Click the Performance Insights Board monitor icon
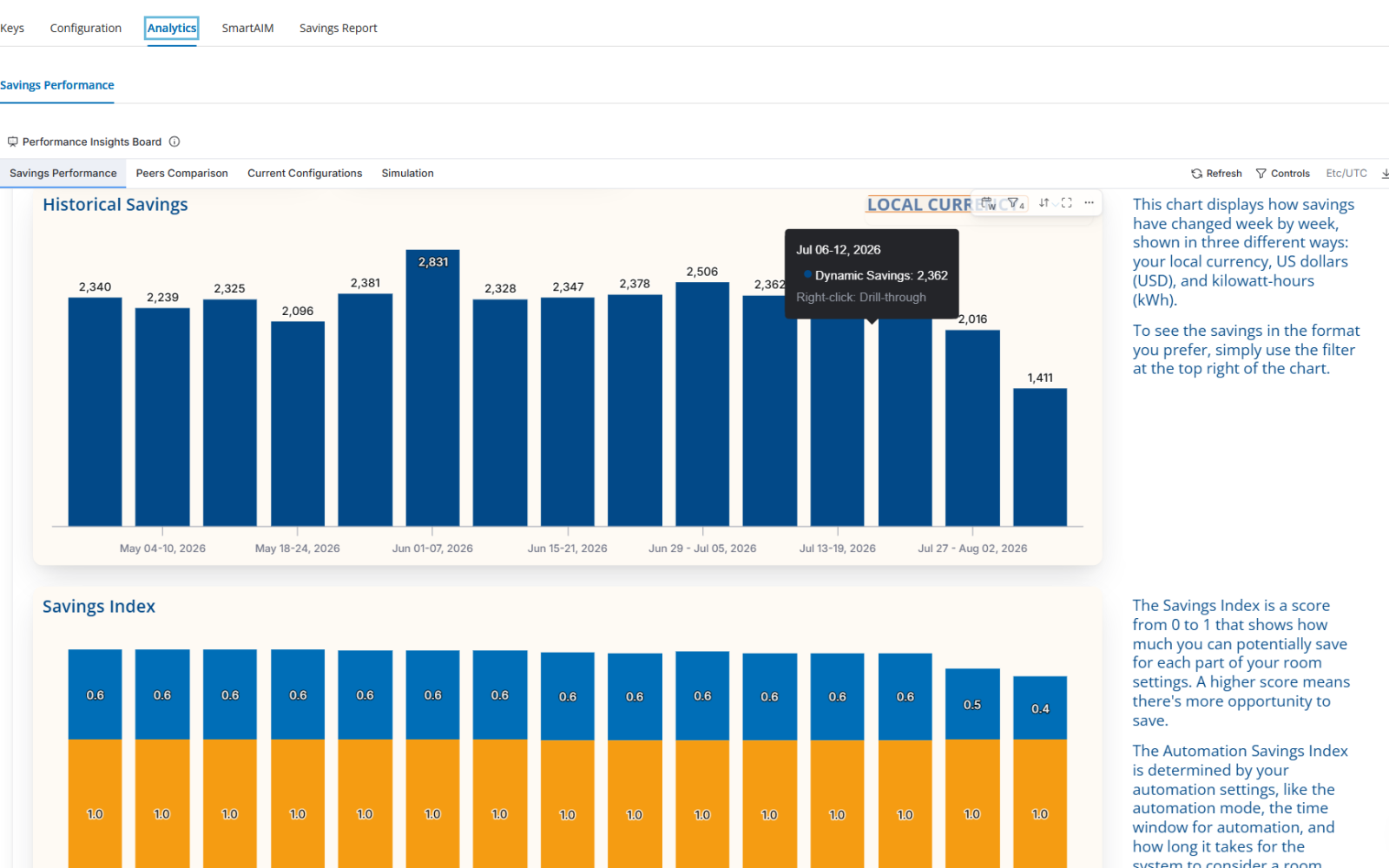This screenshot has height=868, width=1389. (x=12, y=141)
